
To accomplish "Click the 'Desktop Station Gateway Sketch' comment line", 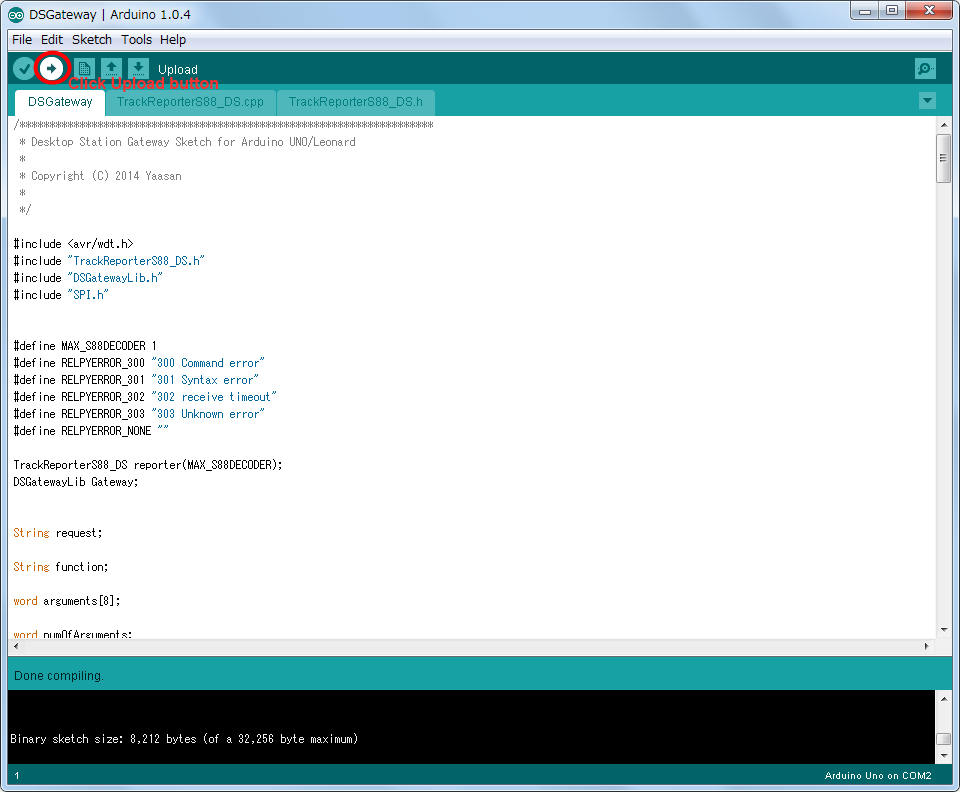I will pyautogui.click(x=187, y=142).
